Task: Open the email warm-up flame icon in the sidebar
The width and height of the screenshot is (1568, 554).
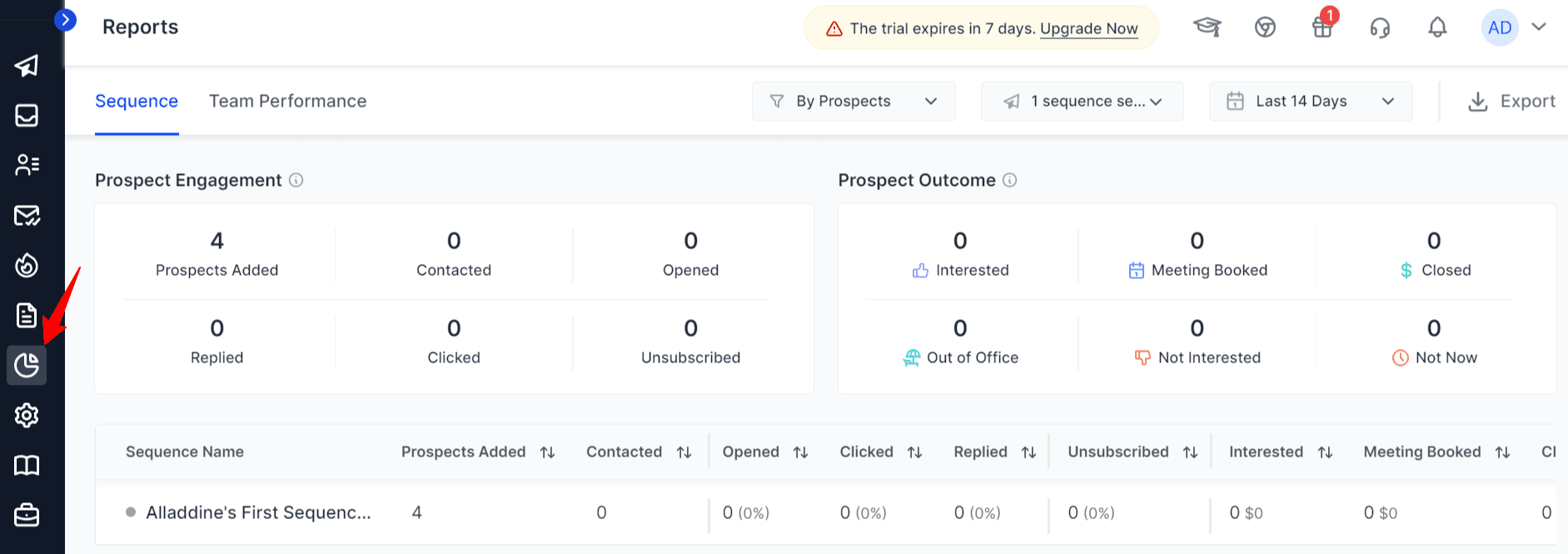Action: (x=27, y=266)
